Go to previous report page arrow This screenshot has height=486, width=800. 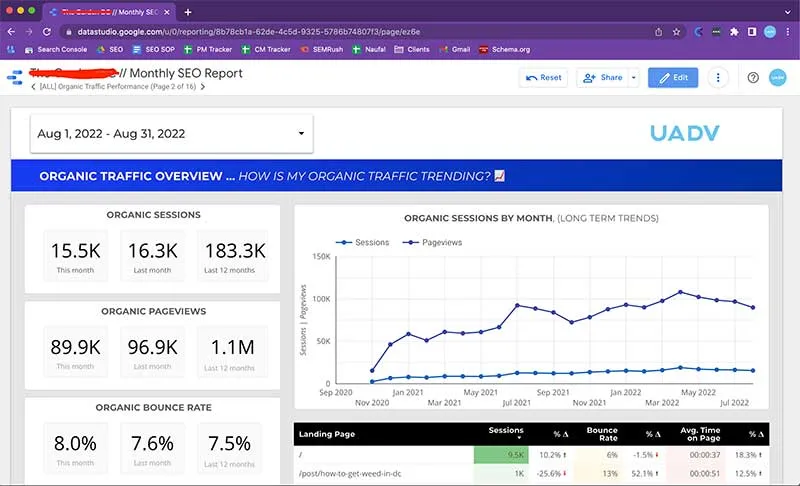coord(33,87)
